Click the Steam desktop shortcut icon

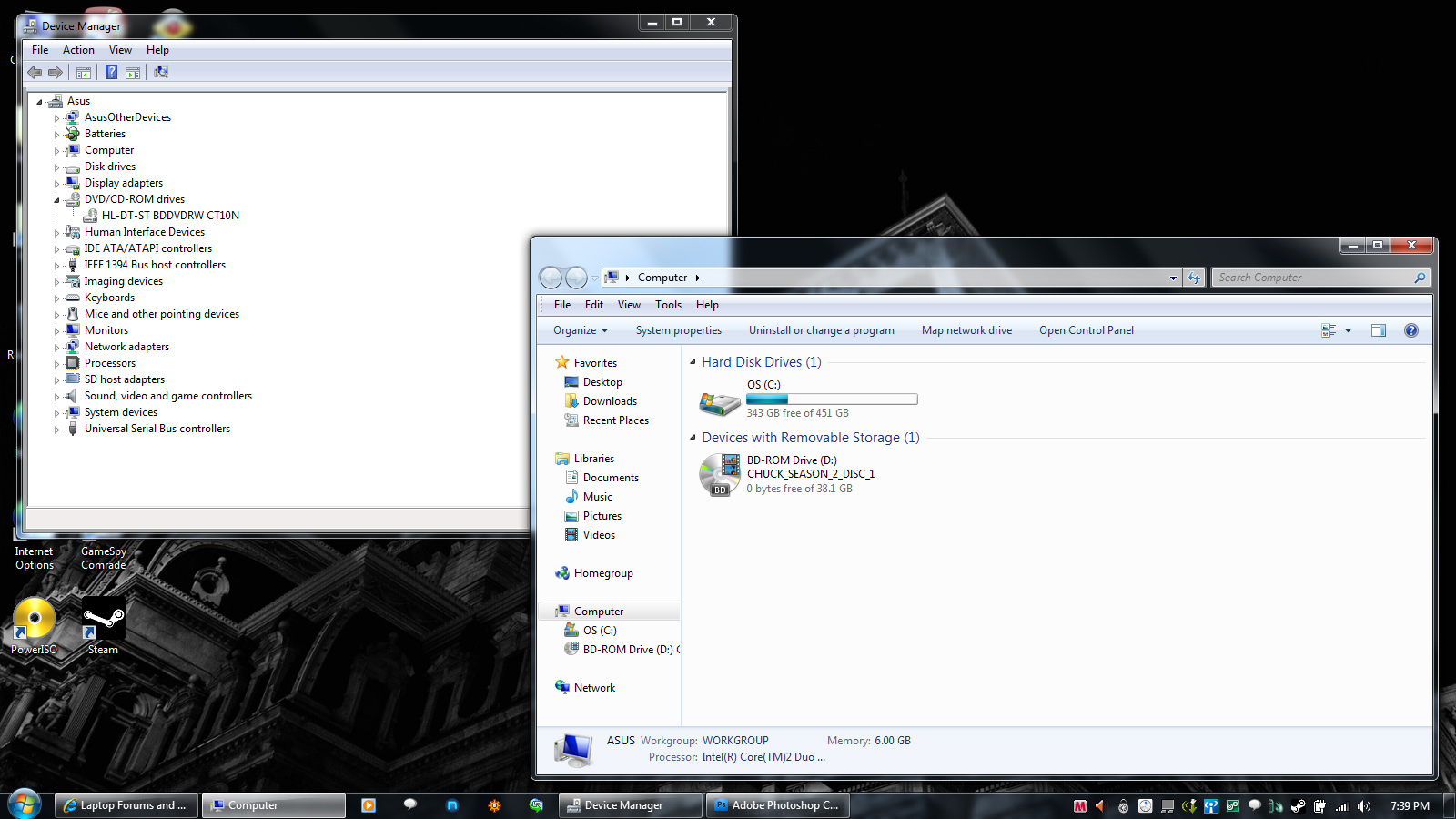click(103, 621)
